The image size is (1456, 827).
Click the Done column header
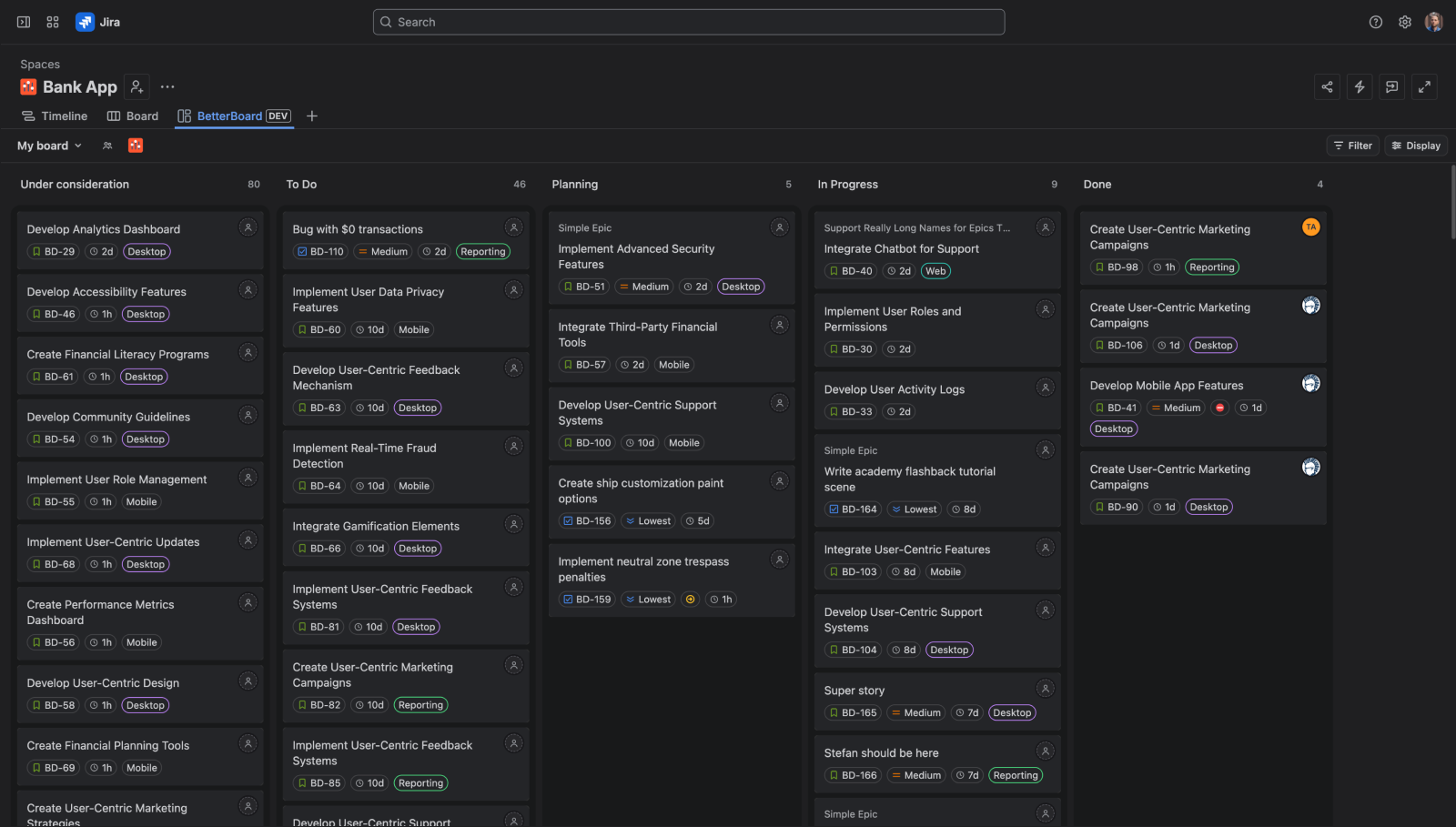coord(1097,184)
